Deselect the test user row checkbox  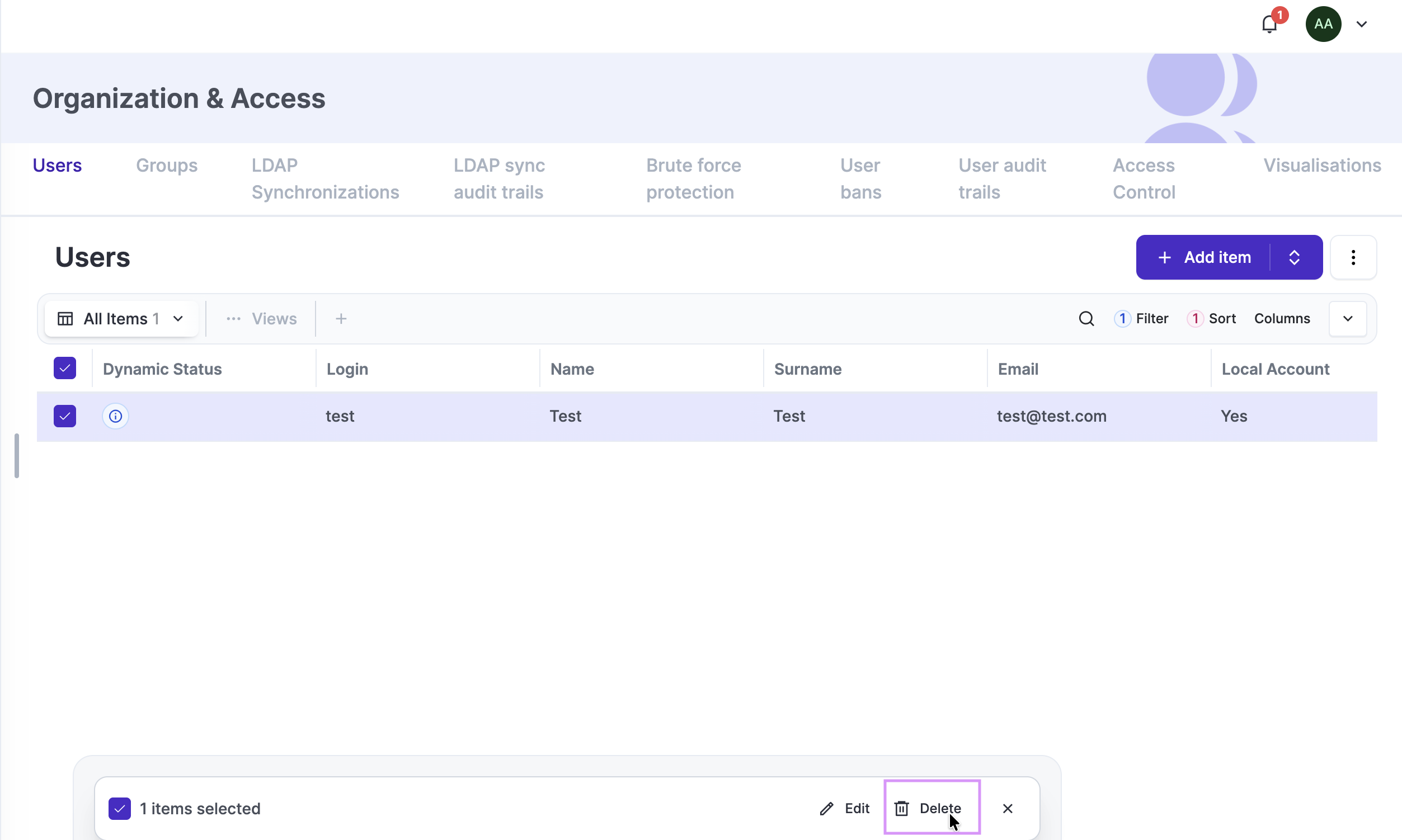tap(65, 416)
